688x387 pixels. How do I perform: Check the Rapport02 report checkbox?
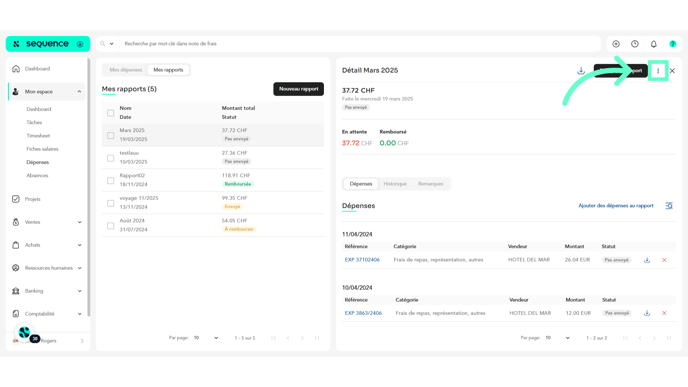click(x=111, y=180)
